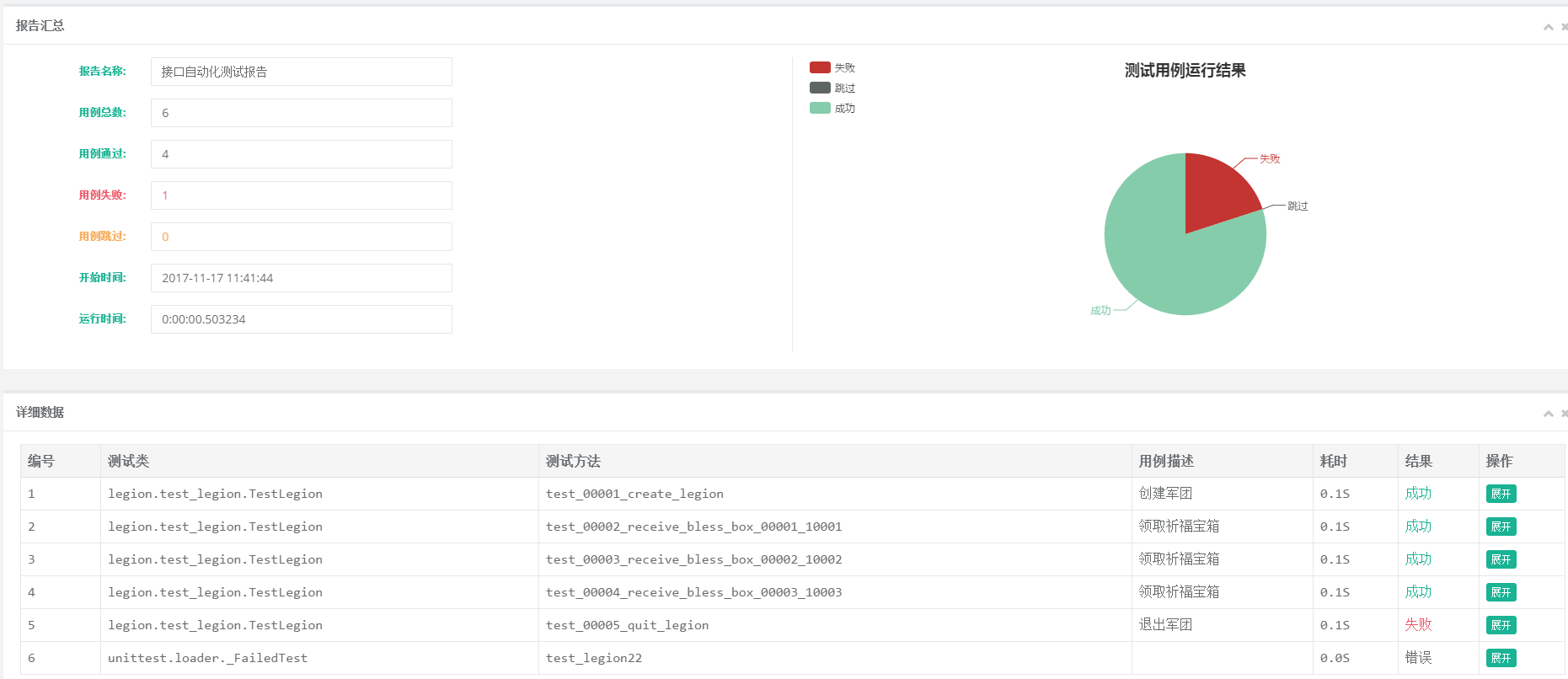Expand row 5 test_00005_quit_legion with 展开
The width and height of the screenshot is (1568, 679).
[x=1501, y=625]
